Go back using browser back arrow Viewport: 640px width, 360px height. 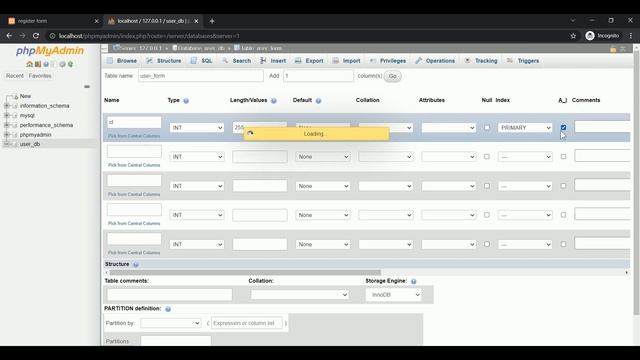tap(9, 36)
